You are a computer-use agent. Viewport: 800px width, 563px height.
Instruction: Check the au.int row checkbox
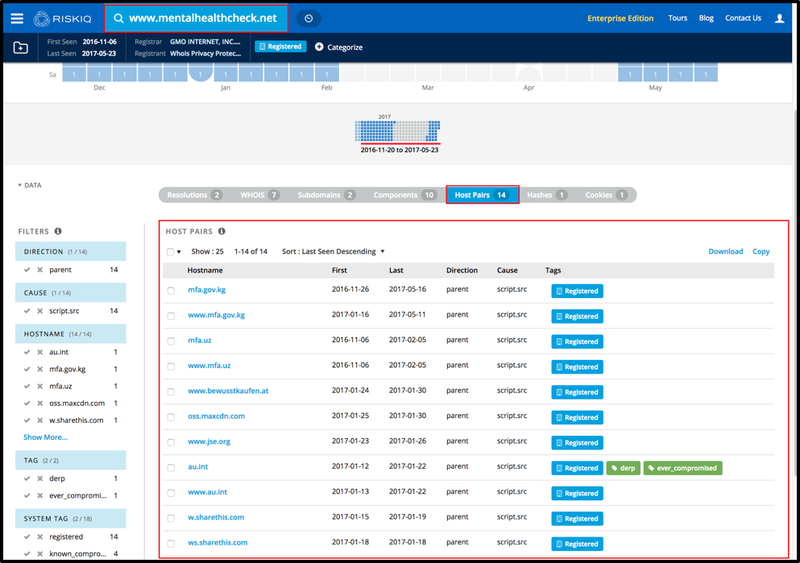171,468
